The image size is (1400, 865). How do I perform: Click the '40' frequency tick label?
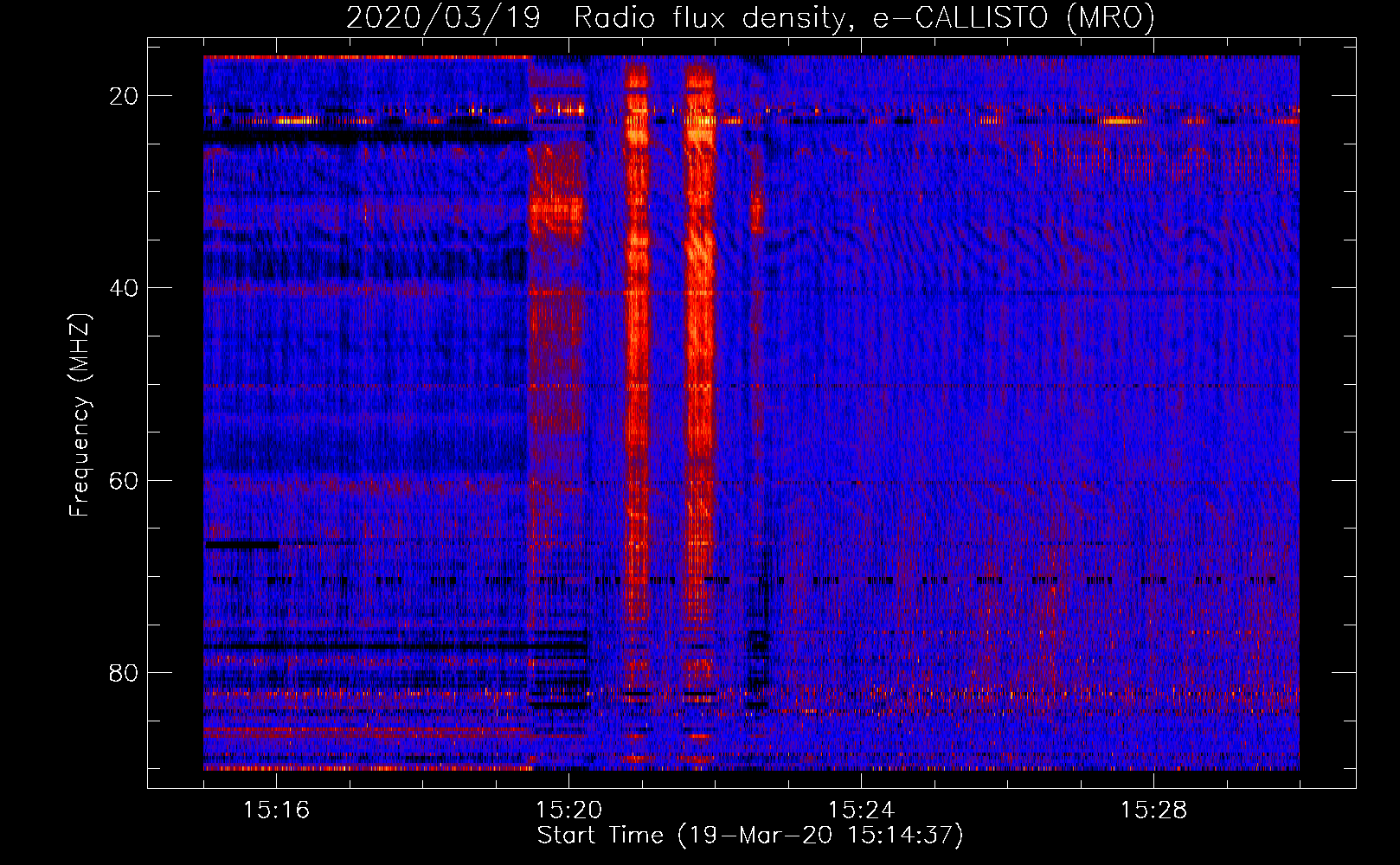pos(125,287)
